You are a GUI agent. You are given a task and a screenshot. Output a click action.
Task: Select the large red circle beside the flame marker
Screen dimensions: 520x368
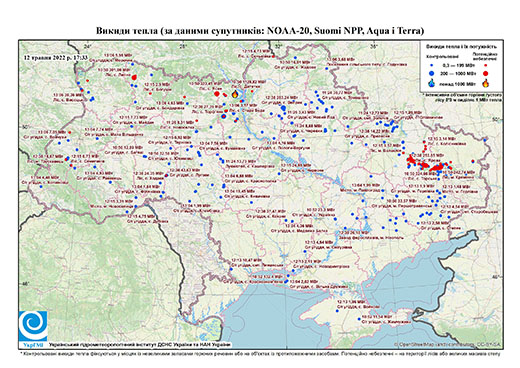tap(217, 94)
